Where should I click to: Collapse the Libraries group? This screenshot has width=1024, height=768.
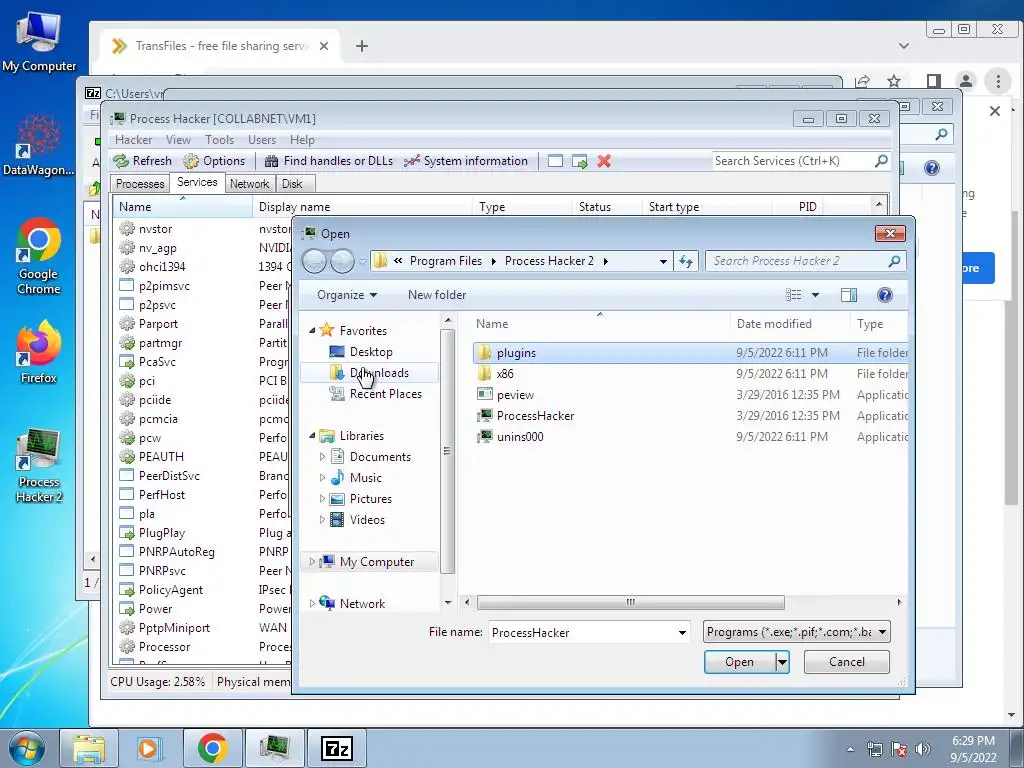pos(312,436)
